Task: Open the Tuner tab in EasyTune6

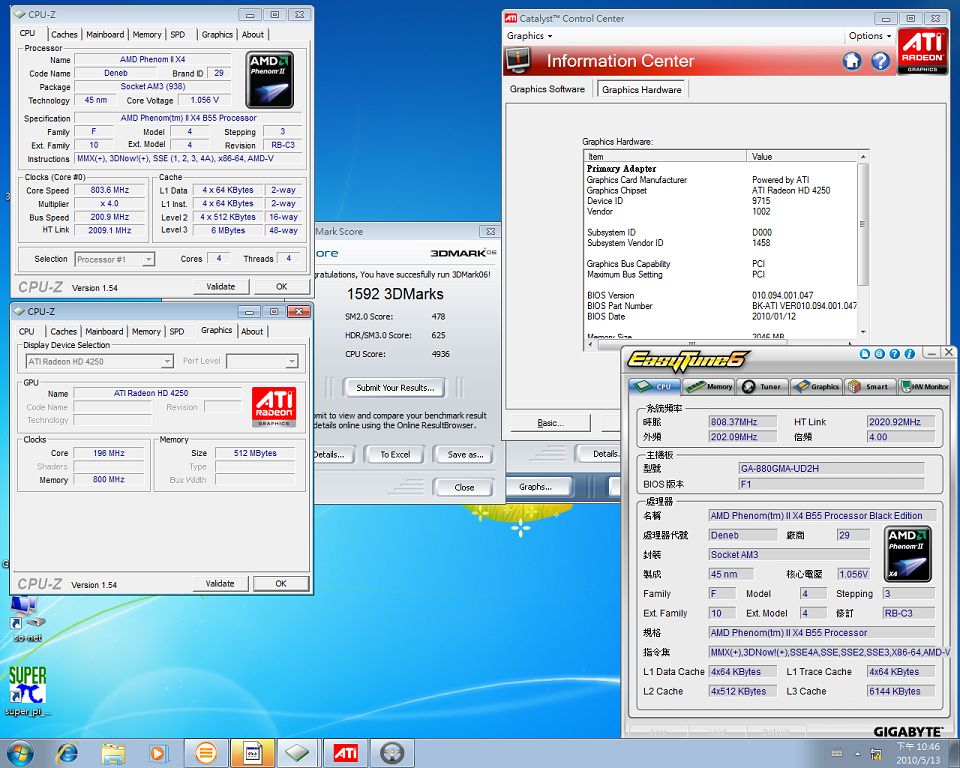Action: click(762, 386)
